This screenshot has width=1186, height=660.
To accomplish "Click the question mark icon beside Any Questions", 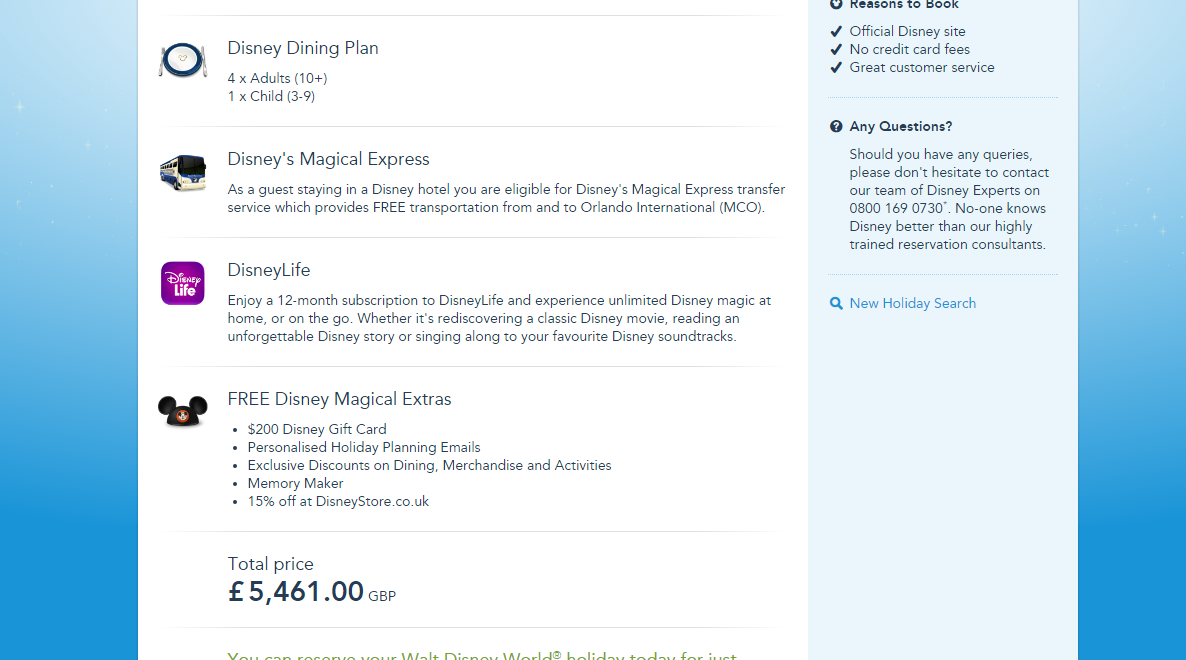I will pos(836,126).
